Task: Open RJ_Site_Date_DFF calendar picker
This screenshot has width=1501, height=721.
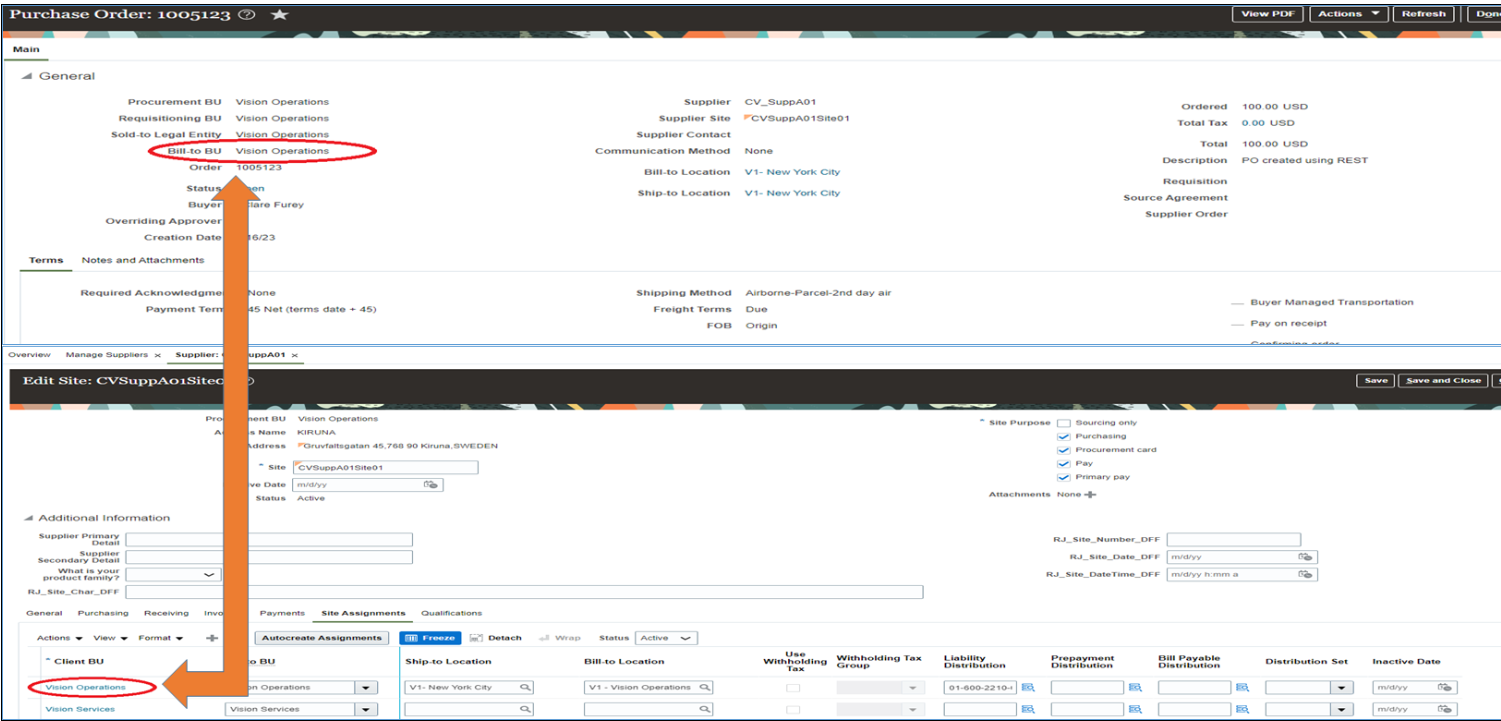Action: (1305, 557)
